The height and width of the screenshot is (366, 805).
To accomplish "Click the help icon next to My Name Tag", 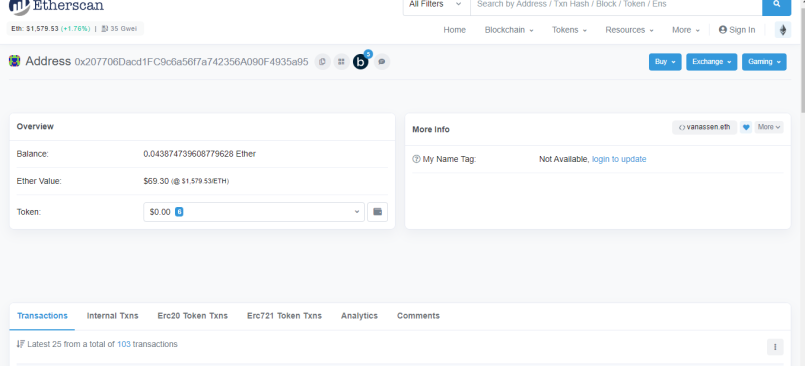I will coord(416,159).
